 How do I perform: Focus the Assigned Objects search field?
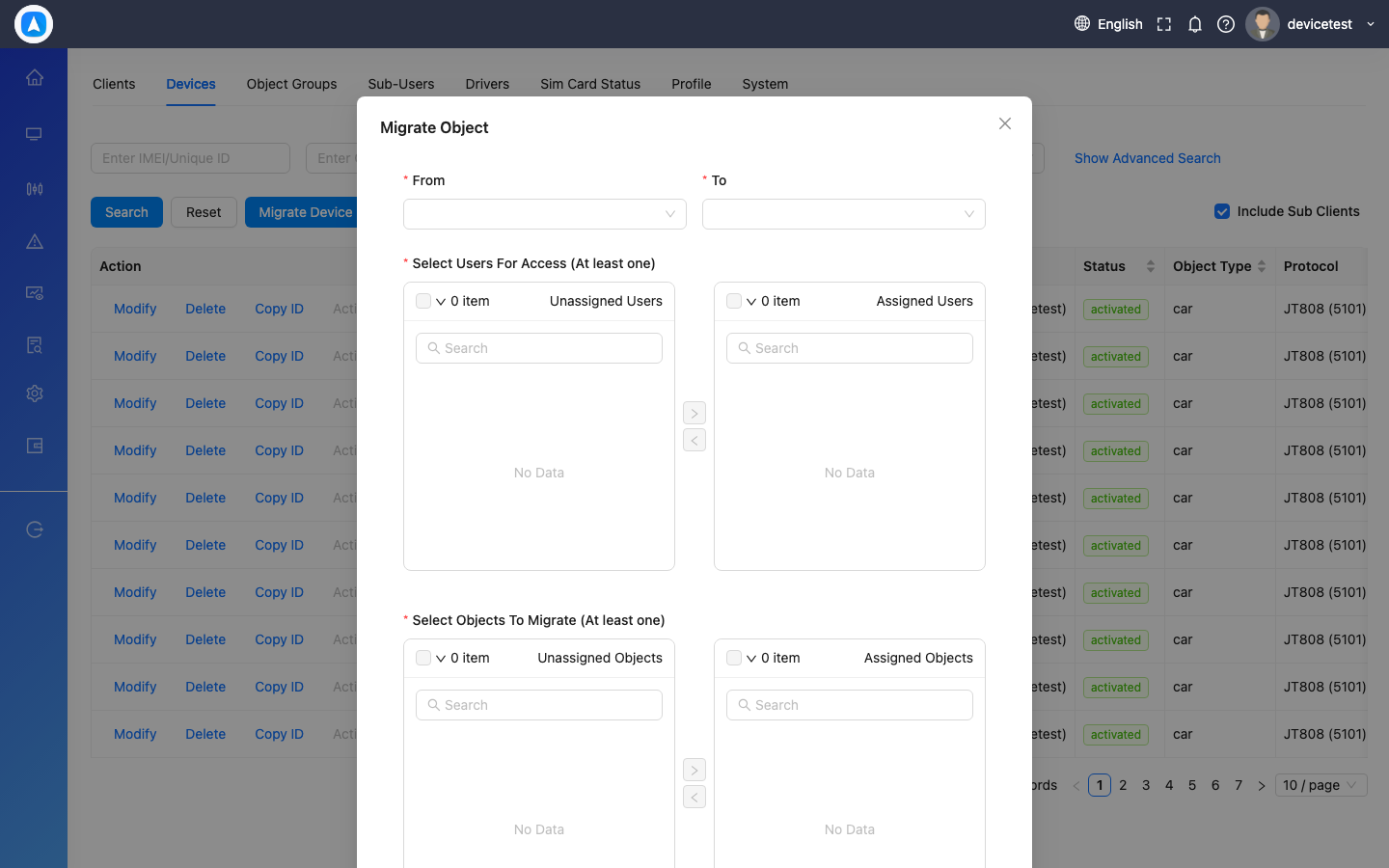tap(850, 705)
